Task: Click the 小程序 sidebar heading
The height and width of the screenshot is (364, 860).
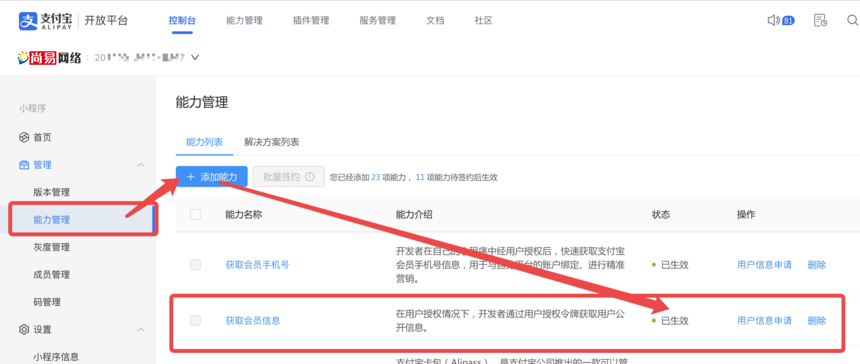Action: point(32,108)
